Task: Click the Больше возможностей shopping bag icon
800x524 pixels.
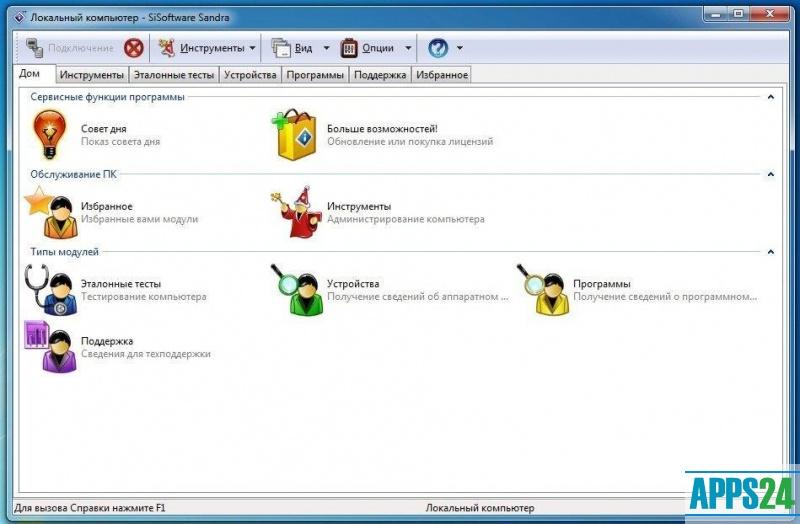Action: [294, 135]
